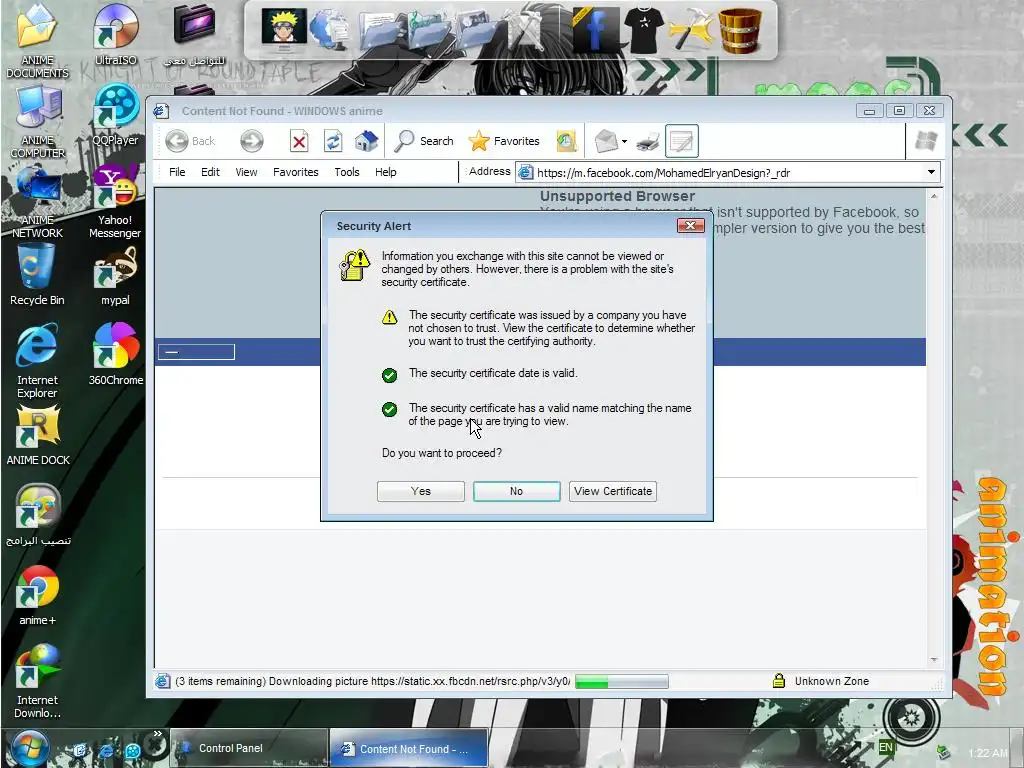The image size is (1024, 768).
Task: Click the red X Stop icon
Action: (299, 141)
